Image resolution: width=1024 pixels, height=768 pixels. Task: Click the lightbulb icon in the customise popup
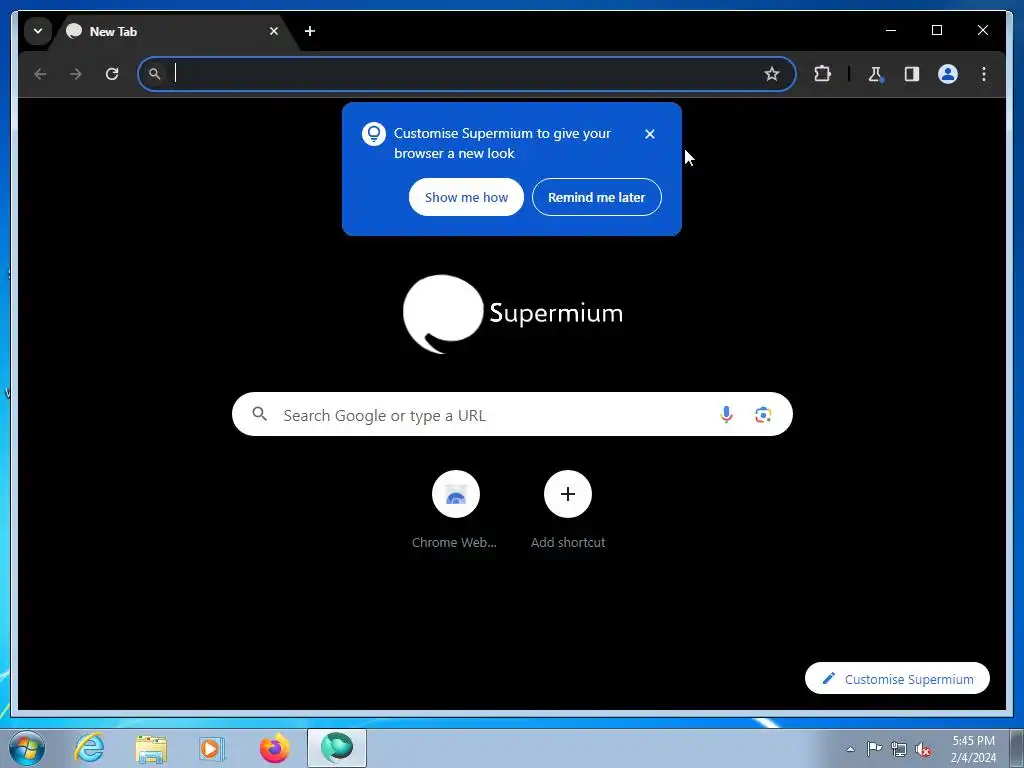(374, 134)
